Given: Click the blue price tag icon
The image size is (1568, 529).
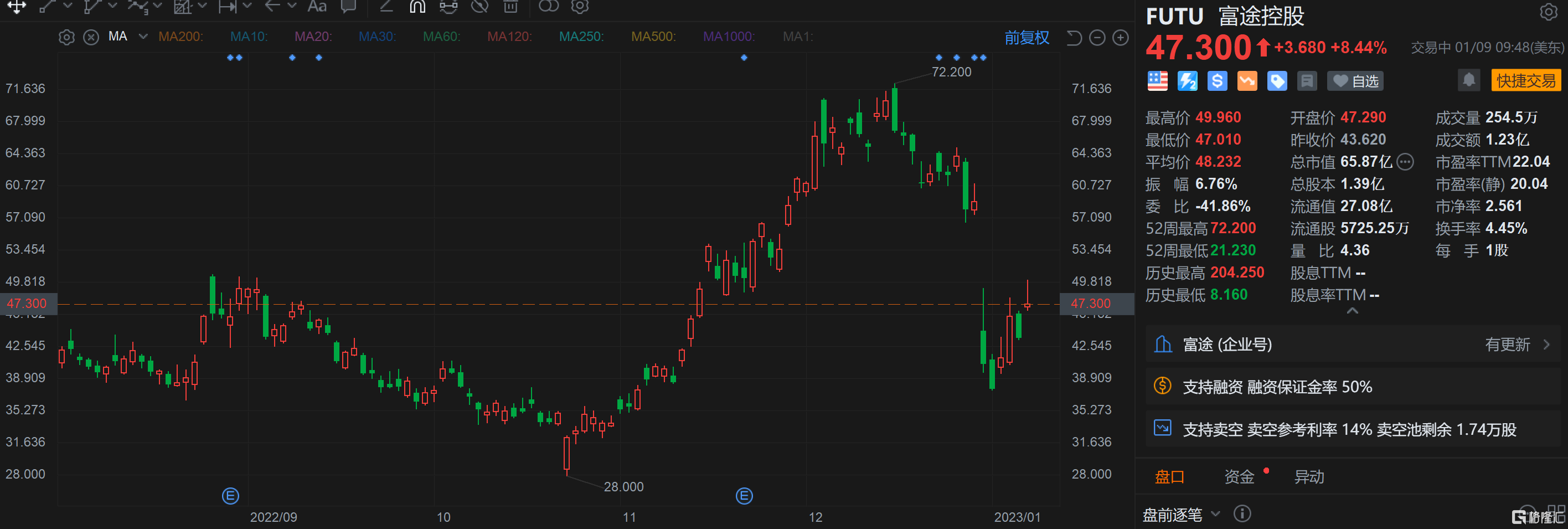Looking at the screenshot, I should (x=1277, y=81).
